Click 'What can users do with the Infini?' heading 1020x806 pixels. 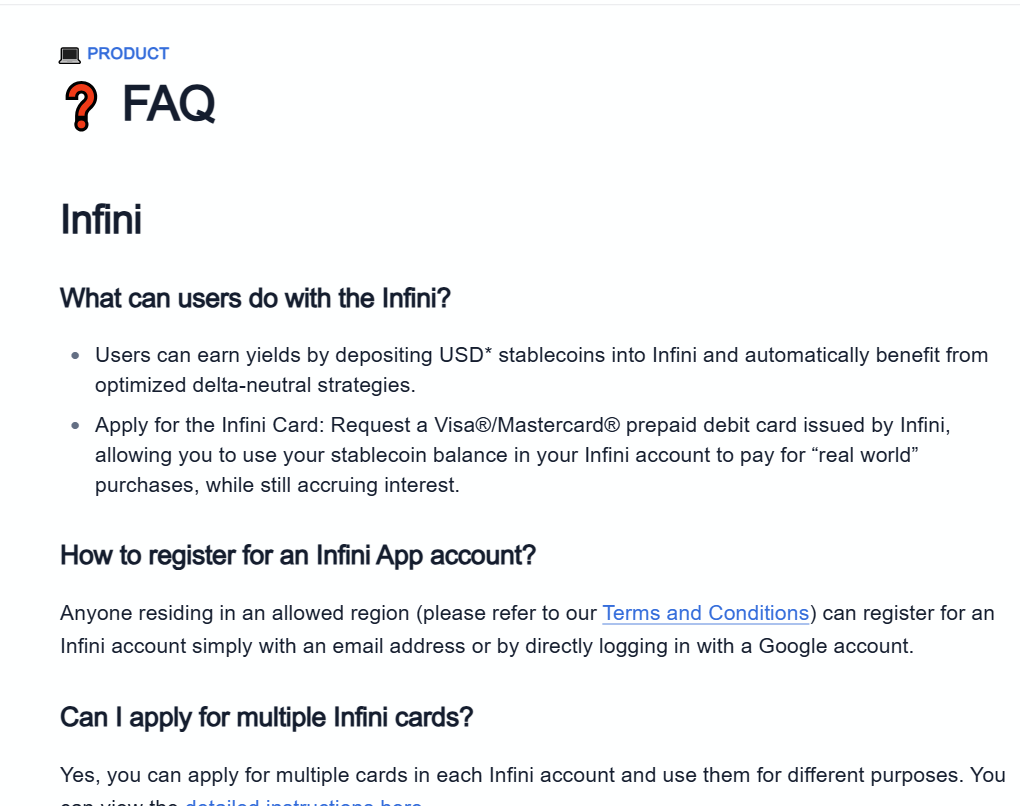255,299
